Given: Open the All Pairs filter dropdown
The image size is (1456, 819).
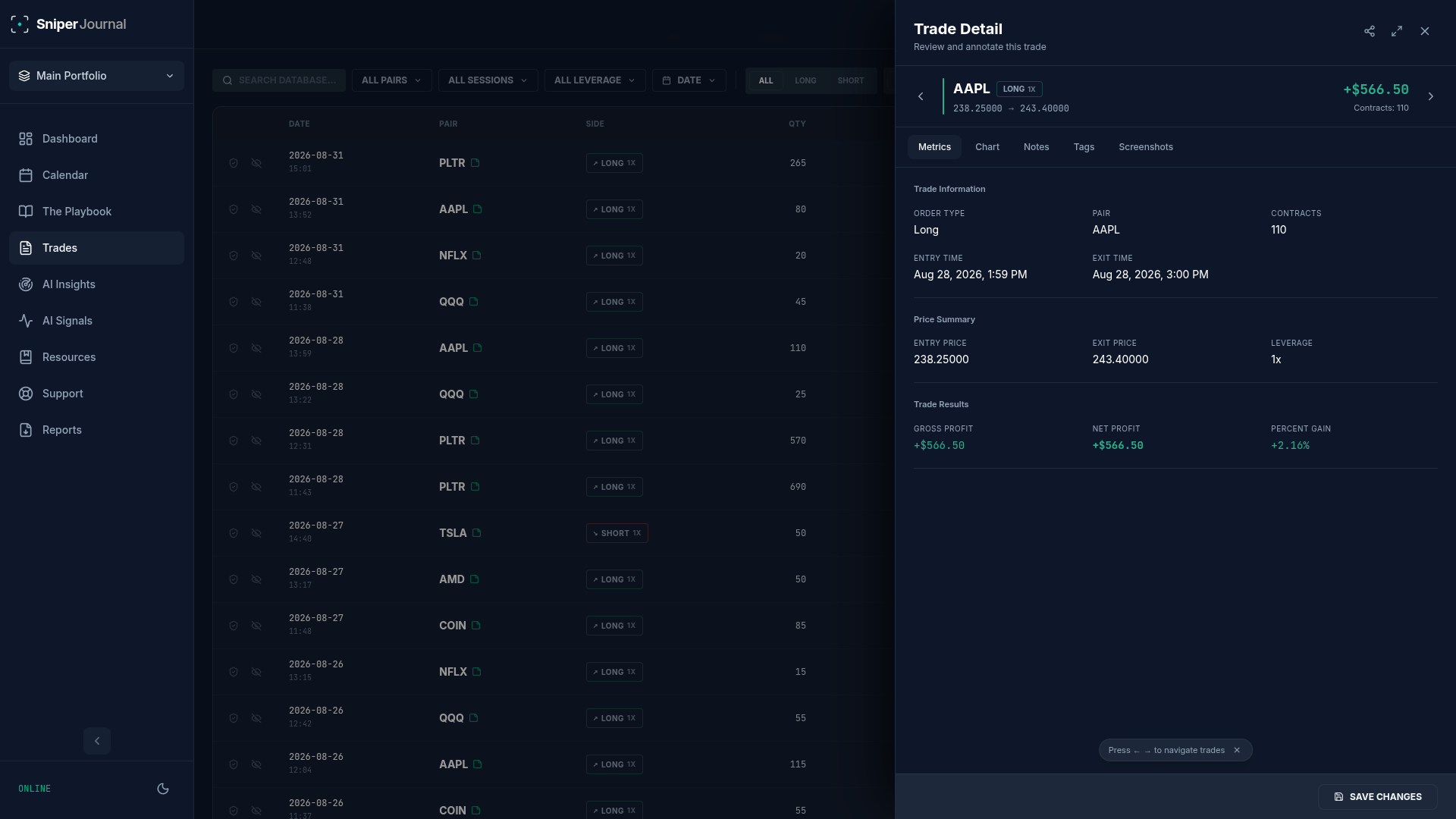Looking at the screenshot, I should (x=391, y=80).
